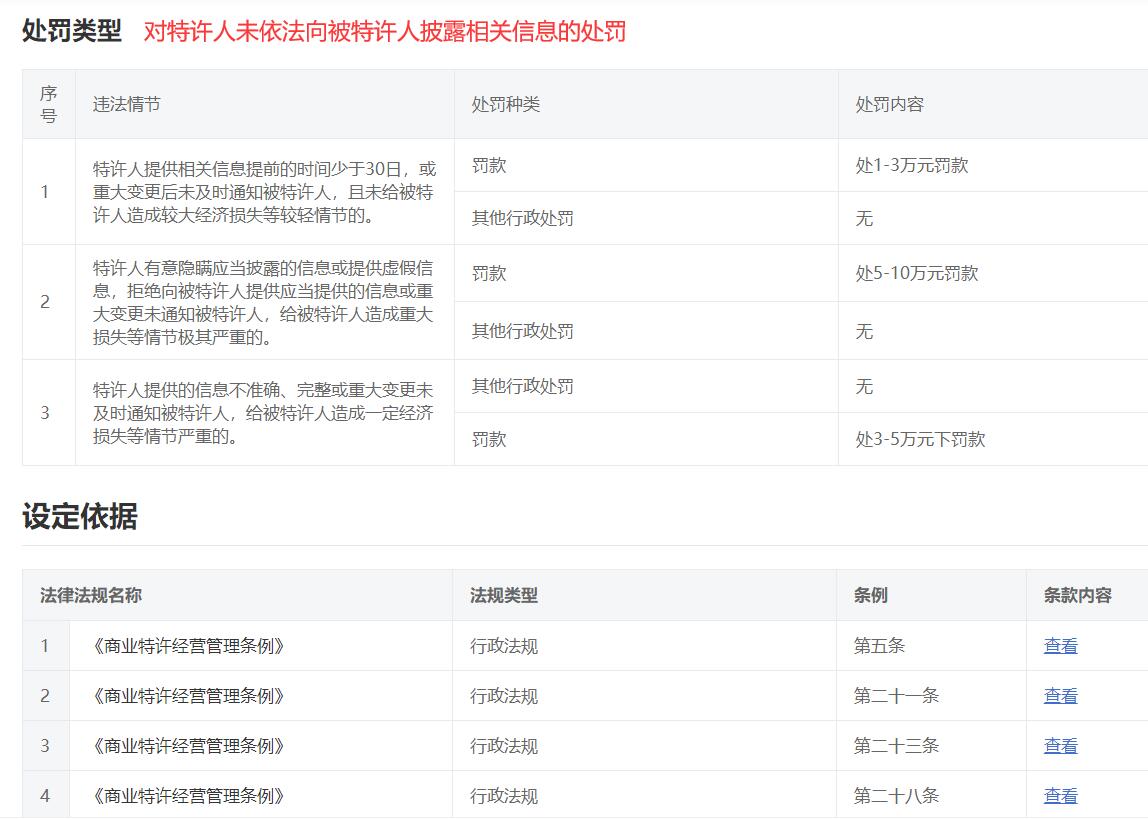Image resolution: width=1148 pixels, height=819 pixels.
Task: Click the 第五条 cell
Action: (x=879, y=646)
